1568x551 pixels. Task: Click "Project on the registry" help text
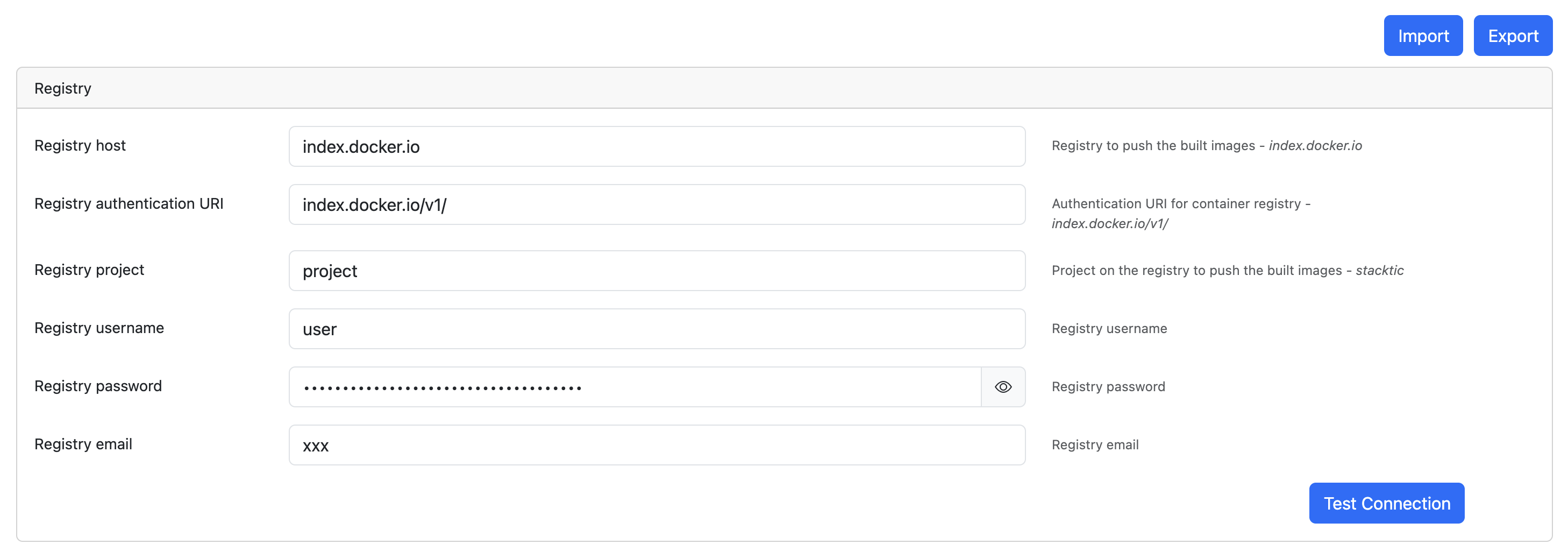1196,270
